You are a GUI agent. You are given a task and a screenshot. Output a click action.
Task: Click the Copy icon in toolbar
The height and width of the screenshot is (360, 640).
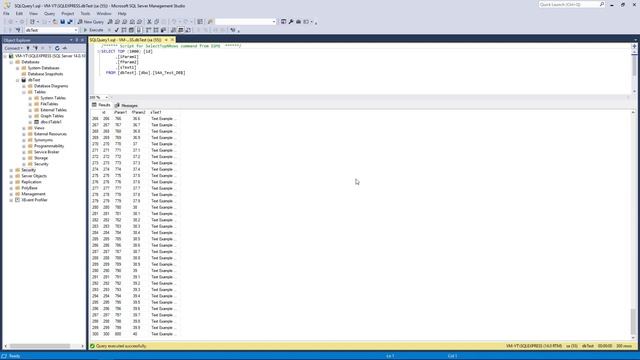pos(157,22)
